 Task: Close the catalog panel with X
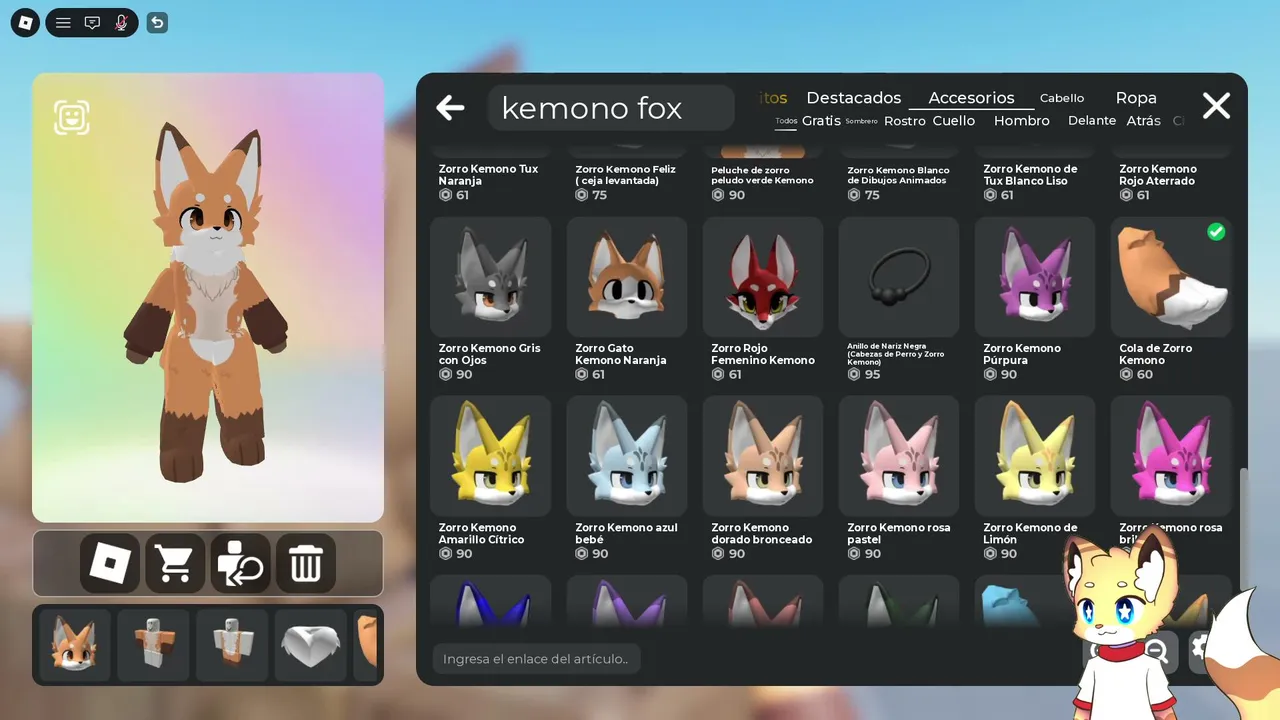[x=1216, y=106]
